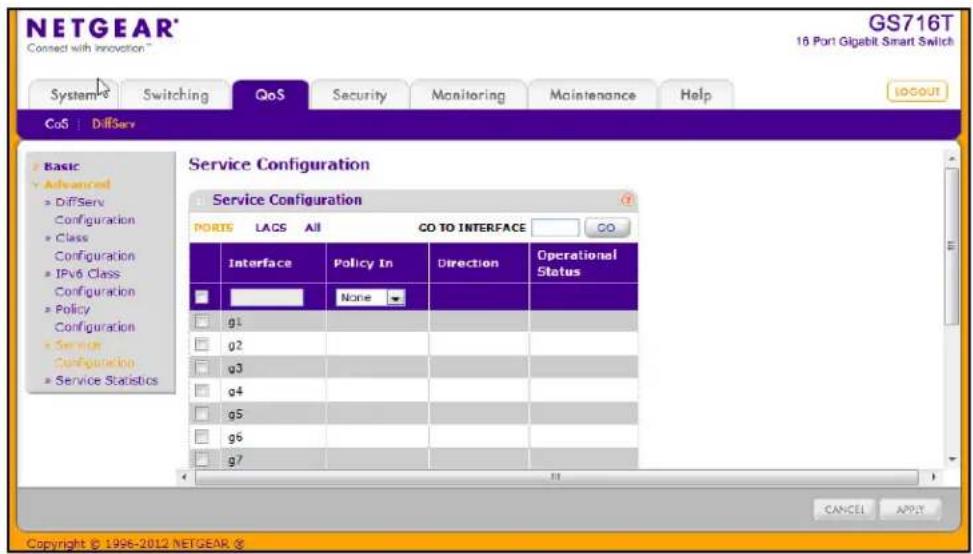Select the g6 interface row text

pos(235,437)
